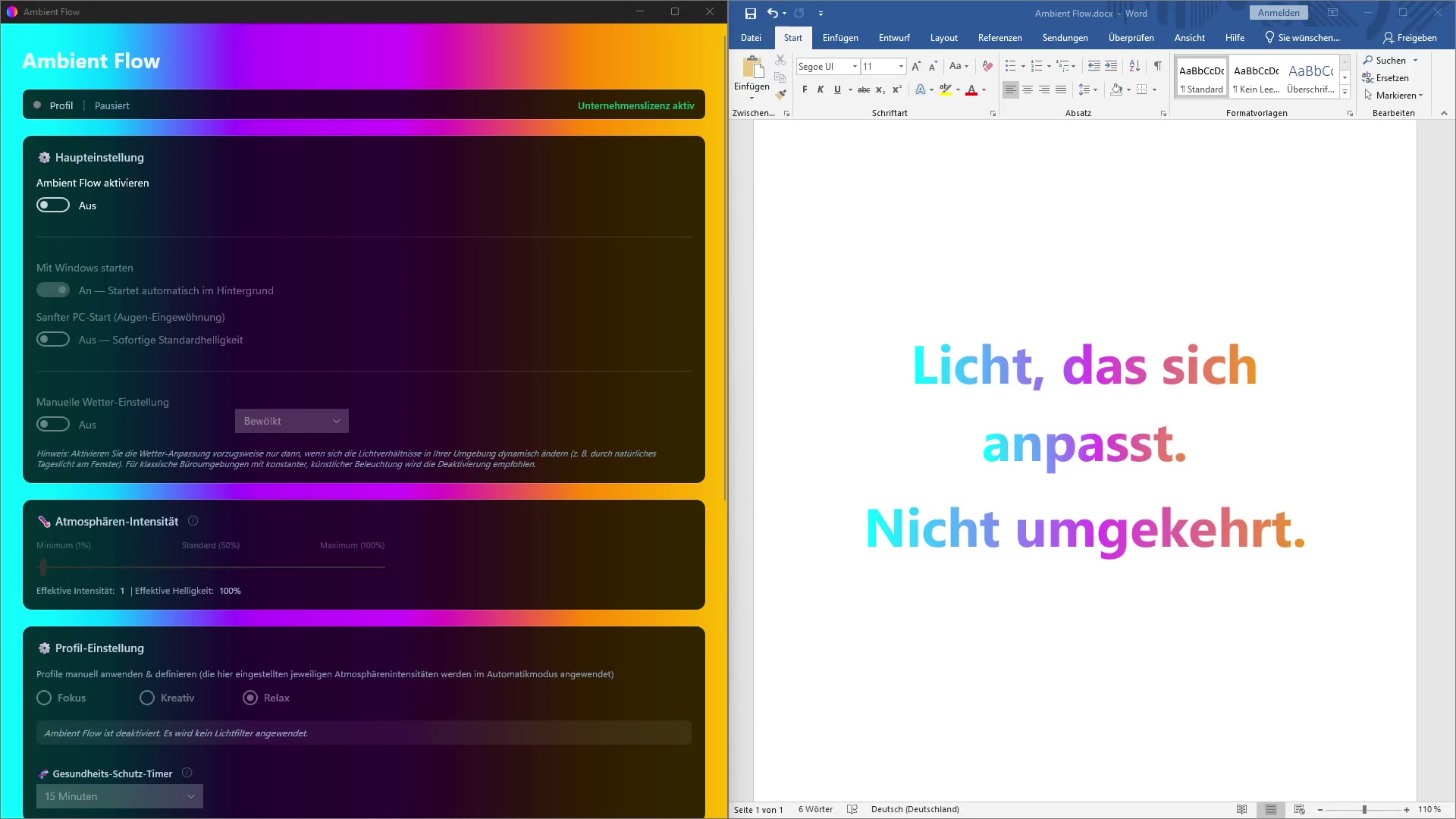Image resolution: width=1456 pixels, height=819 pixels.
Task: Turn on the Ambient Flow aktivieren switch
Action: pos(53,205)
